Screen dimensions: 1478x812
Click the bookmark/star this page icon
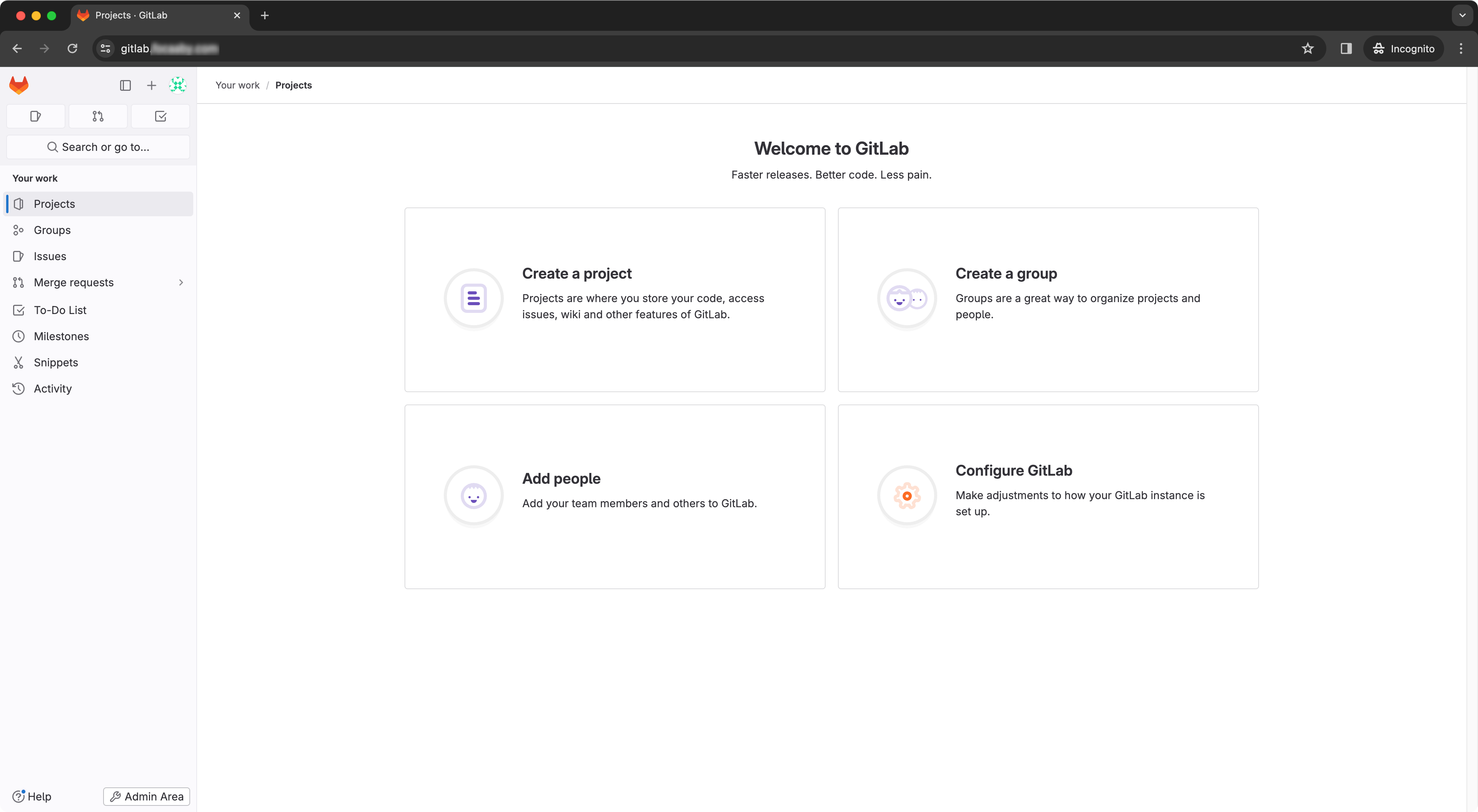1307,48
